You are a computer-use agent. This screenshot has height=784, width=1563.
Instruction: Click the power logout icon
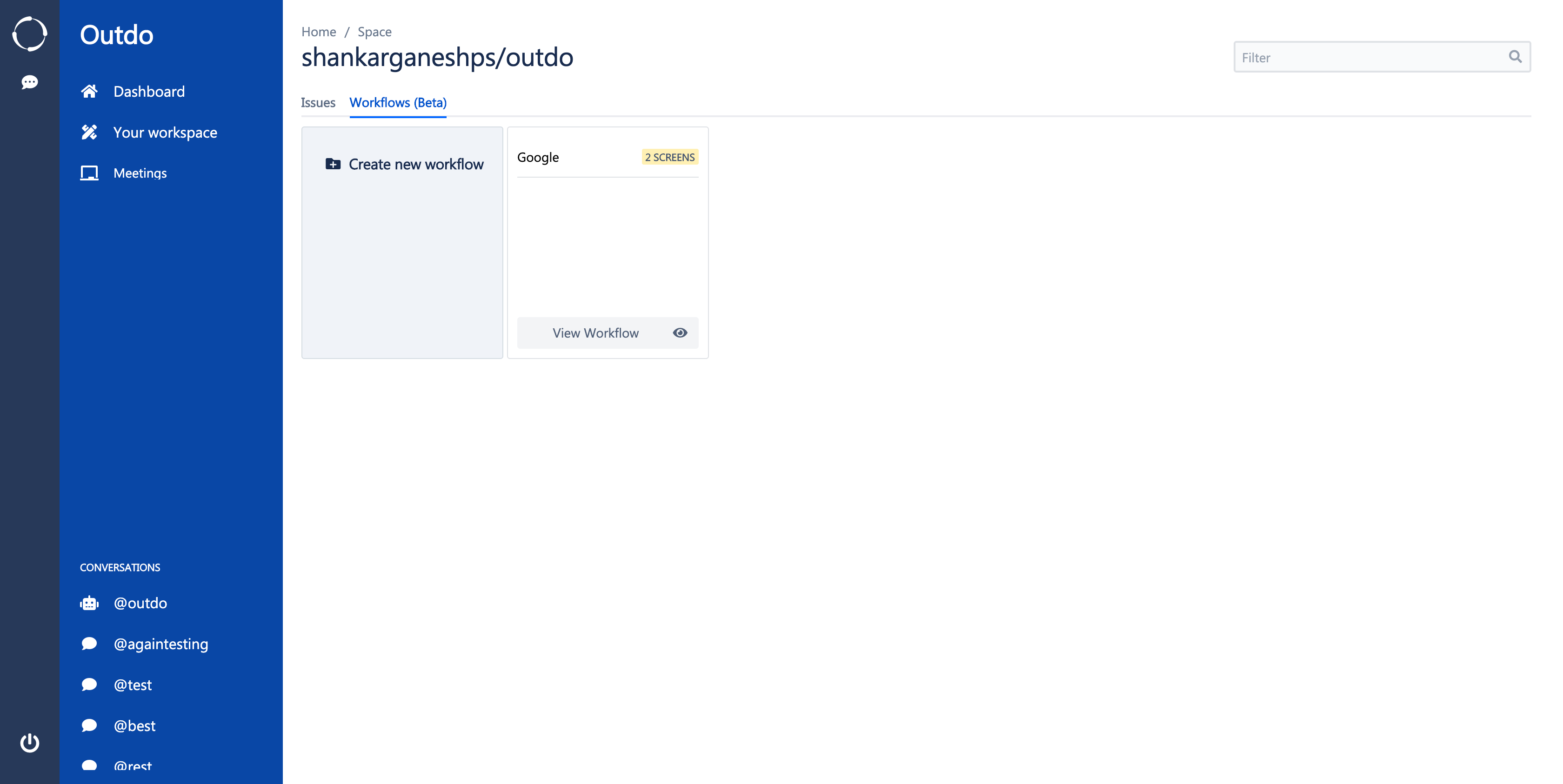(29, 742)
